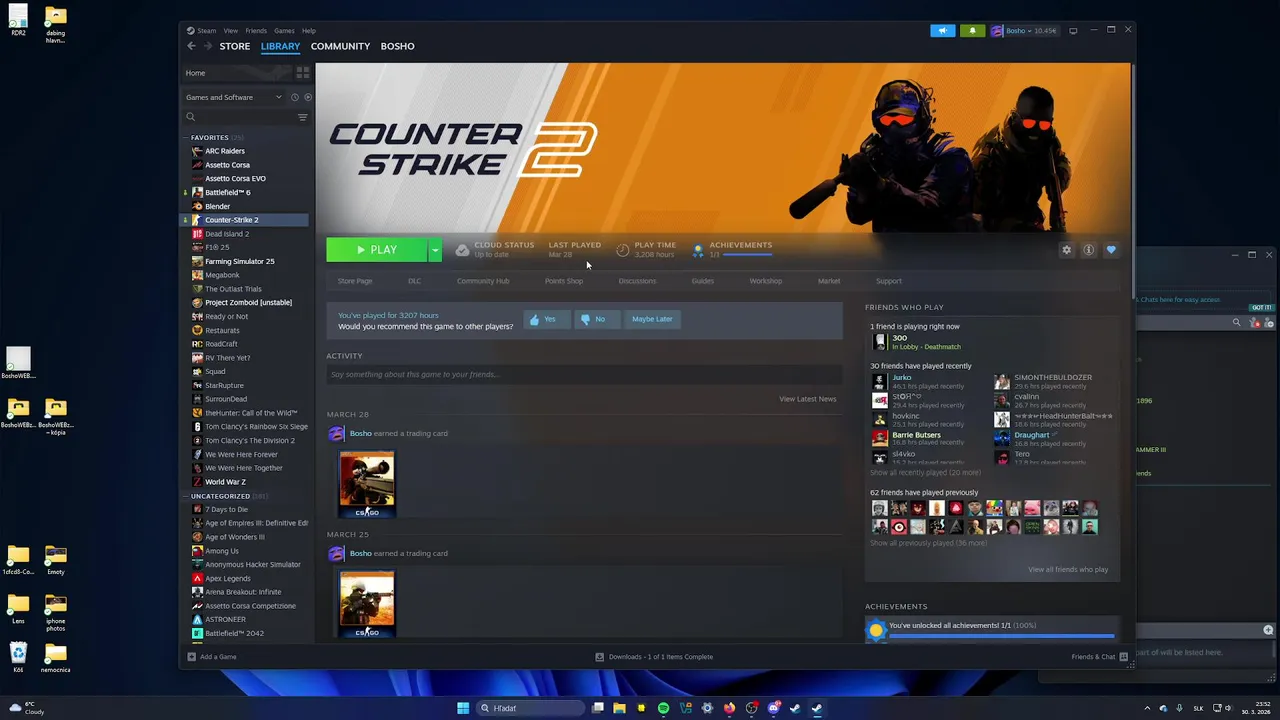
Task: Open Windows Start menu
Action: click(463, 708)
